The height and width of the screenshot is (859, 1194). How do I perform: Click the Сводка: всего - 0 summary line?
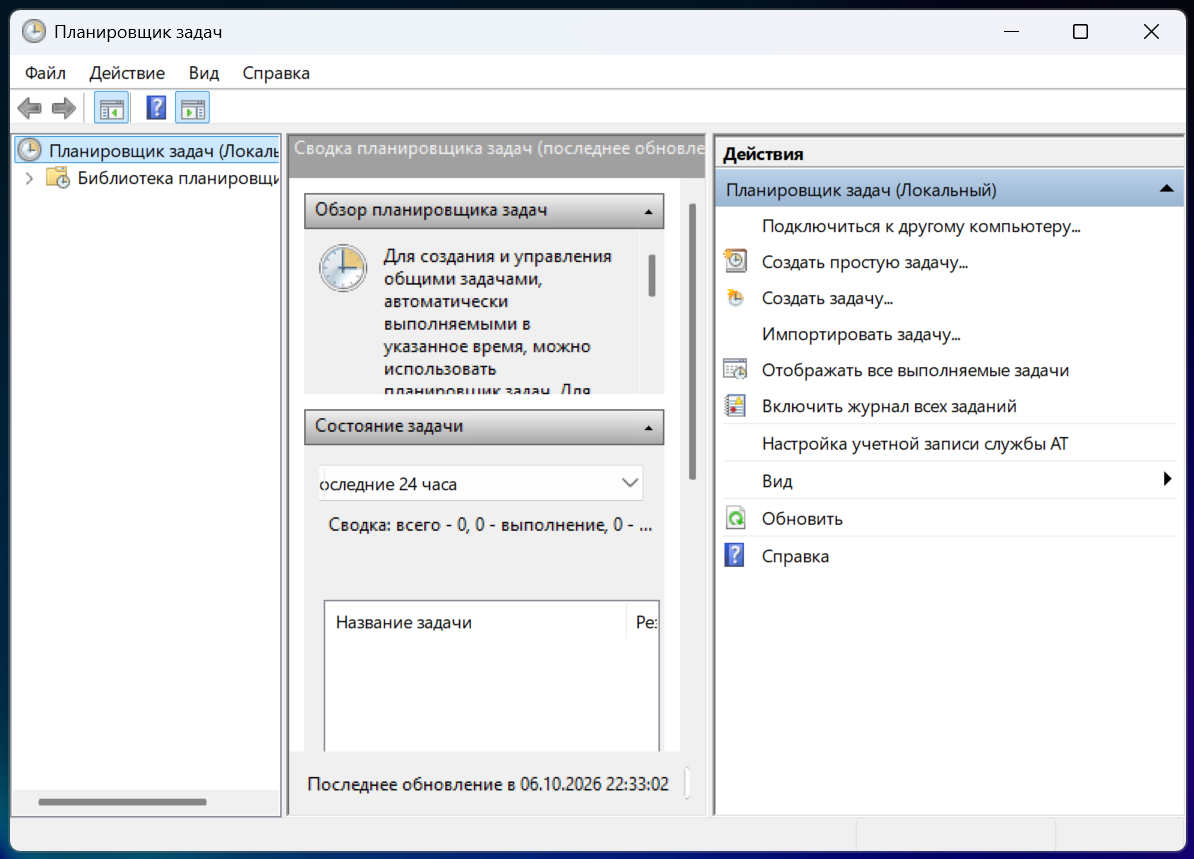(x=490, y=525)
